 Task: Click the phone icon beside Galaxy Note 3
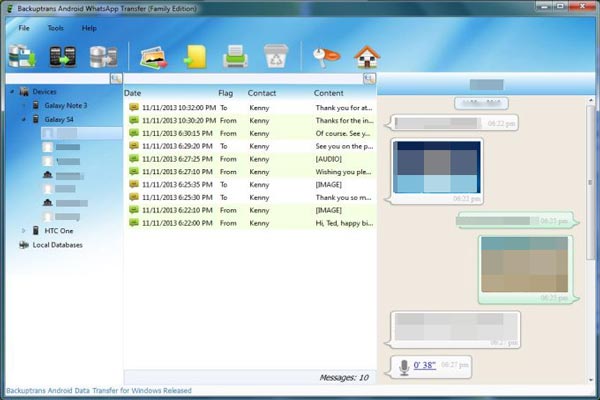pyautogui.click(x=36, y=105)
